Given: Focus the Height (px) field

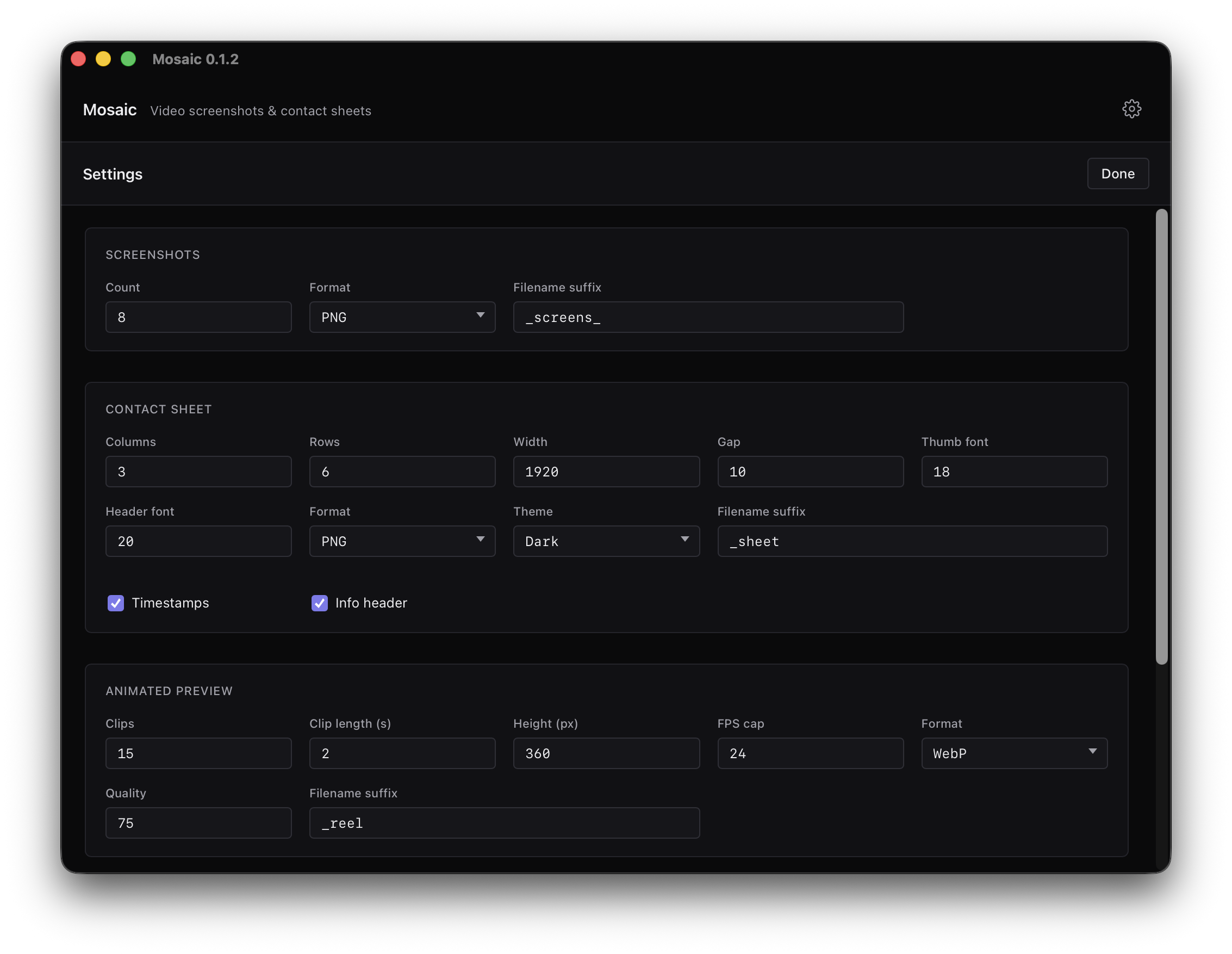Looking at the screenshot, I should click(606, 753).
